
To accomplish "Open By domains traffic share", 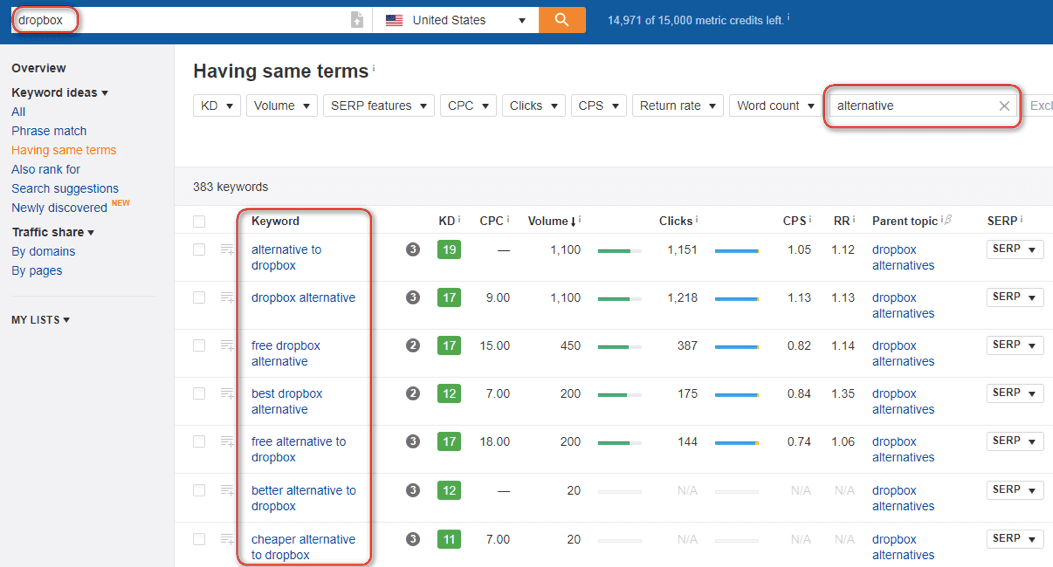I will point(43,251).
